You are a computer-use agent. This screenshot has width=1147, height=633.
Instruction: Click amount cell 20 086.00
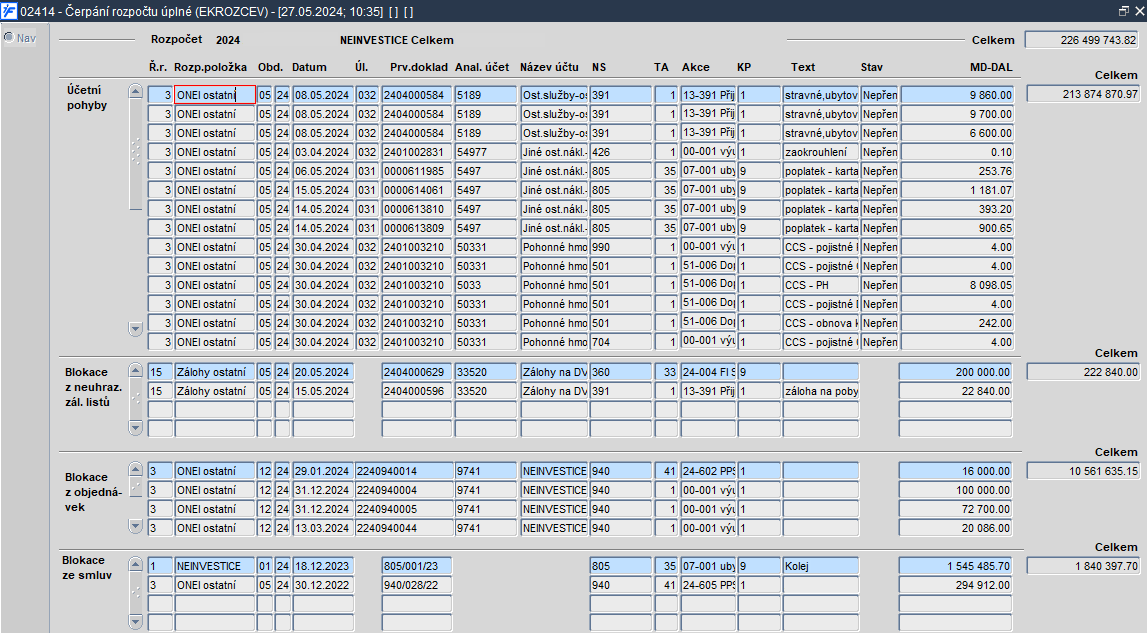click(956, 528)
